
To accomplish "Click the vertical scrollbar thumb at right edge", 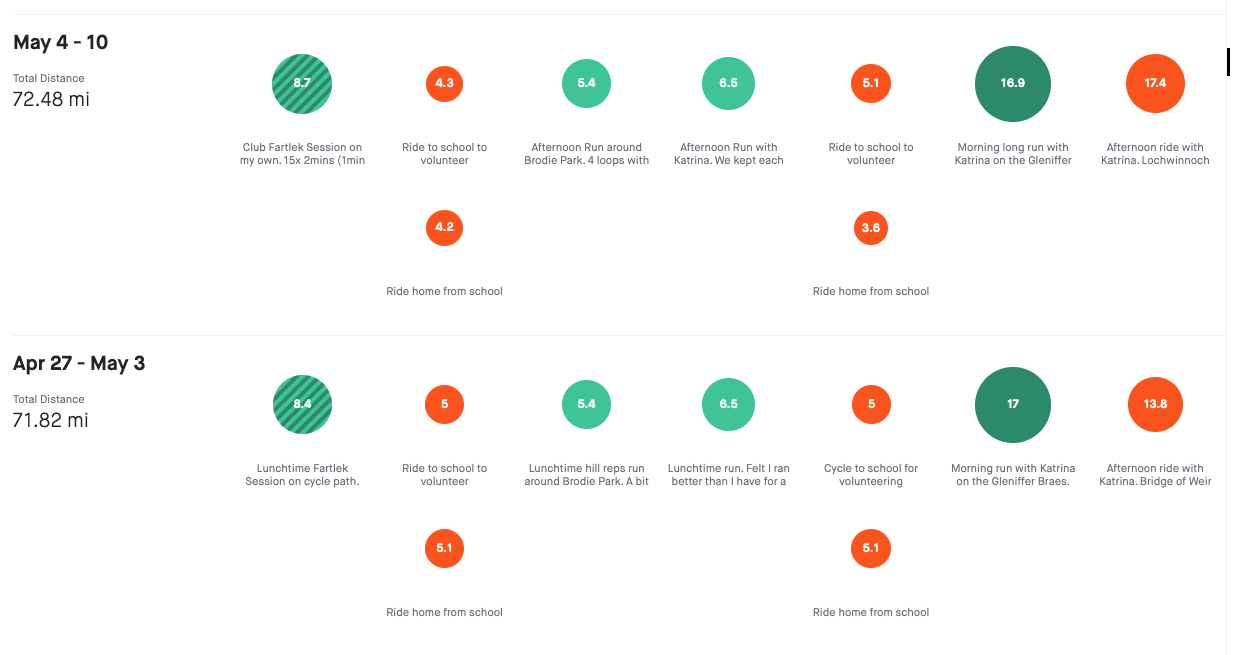I will pos(1228,61).
